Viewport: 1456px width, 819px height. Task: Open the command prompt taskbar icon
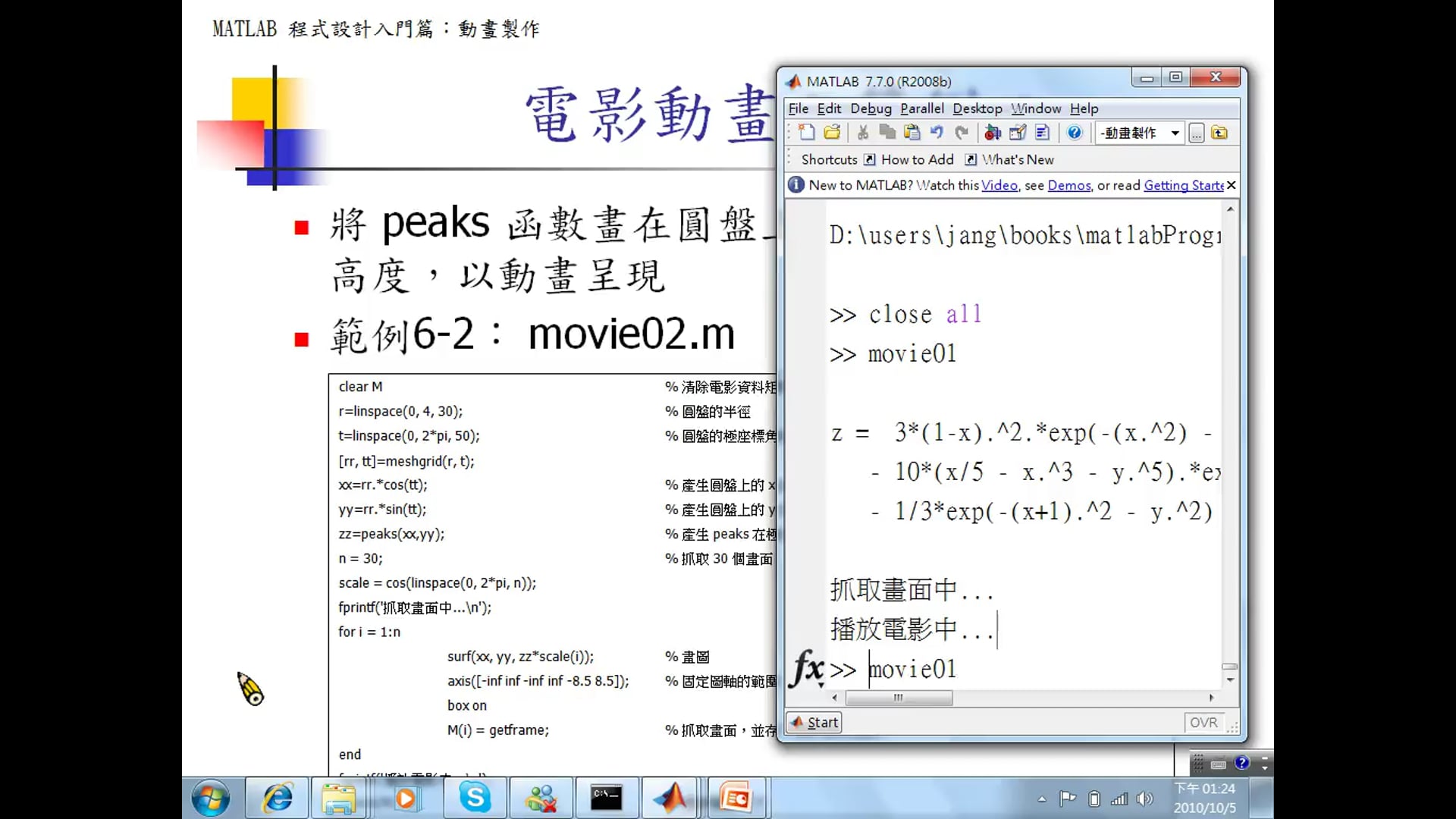tap(607, 798)
